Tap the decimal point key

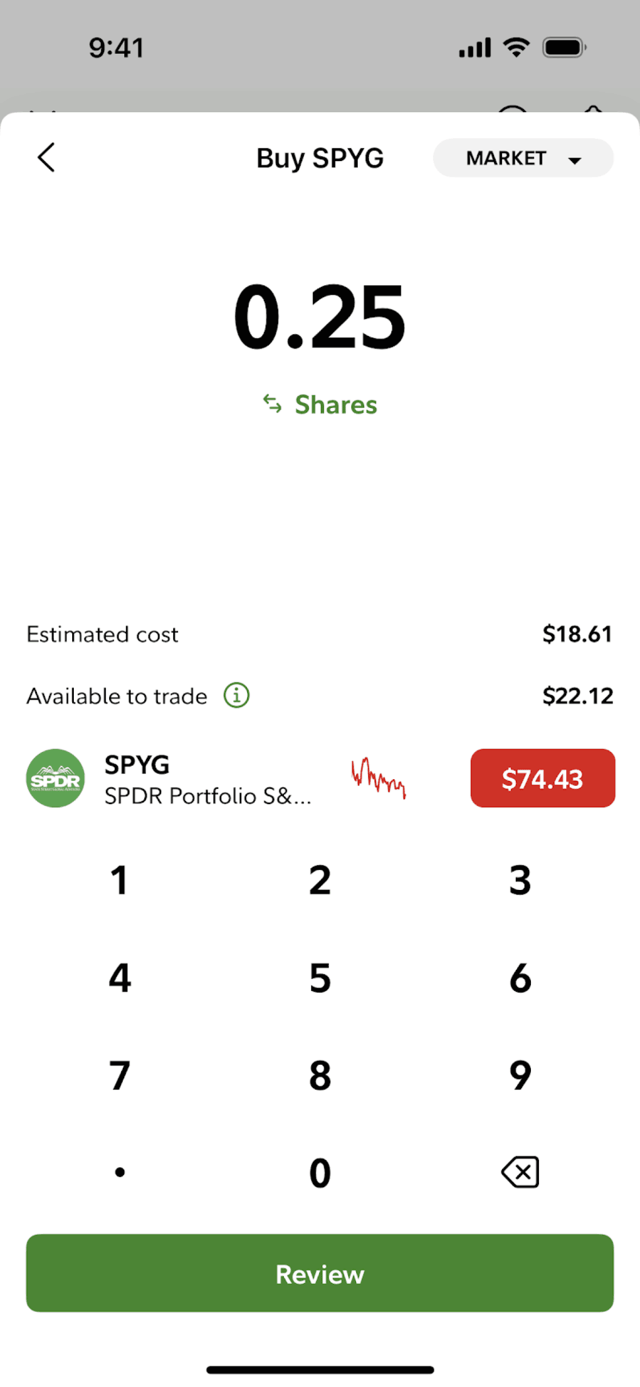pyautogui.click(x=119, y=1172)
